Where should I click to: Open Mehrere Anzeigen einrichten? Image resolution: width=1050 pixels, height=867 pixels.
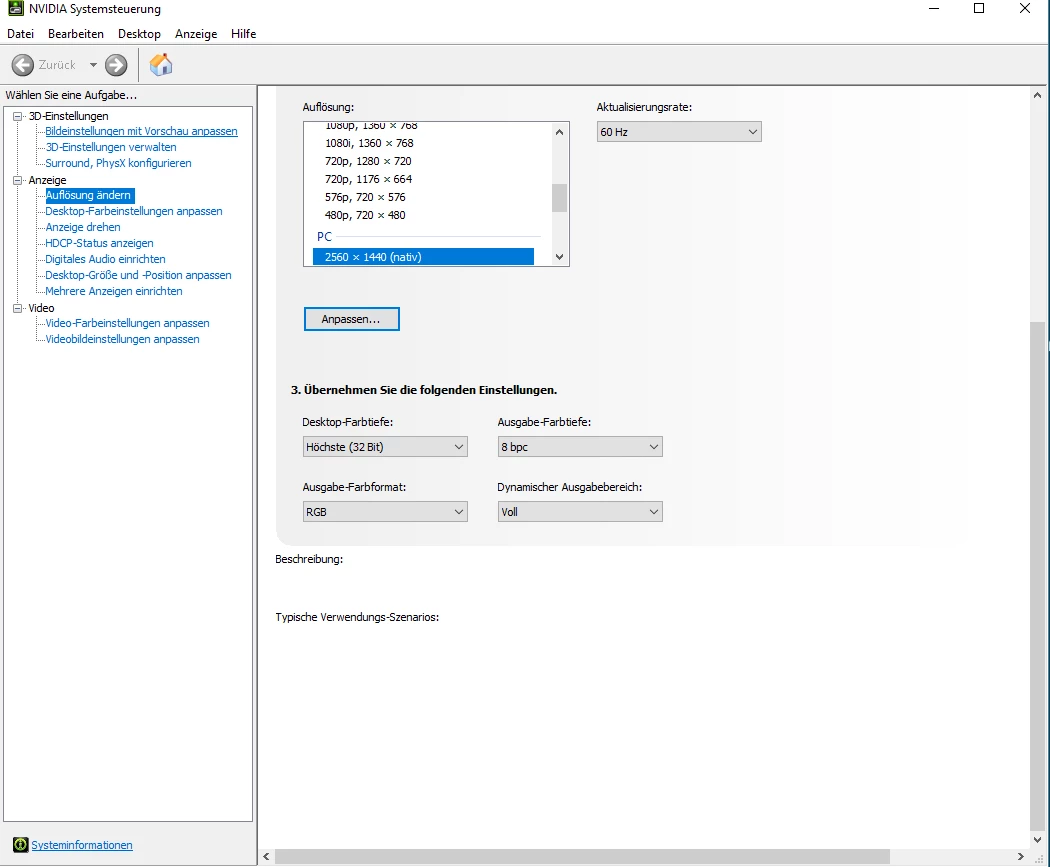click(114, 291)
